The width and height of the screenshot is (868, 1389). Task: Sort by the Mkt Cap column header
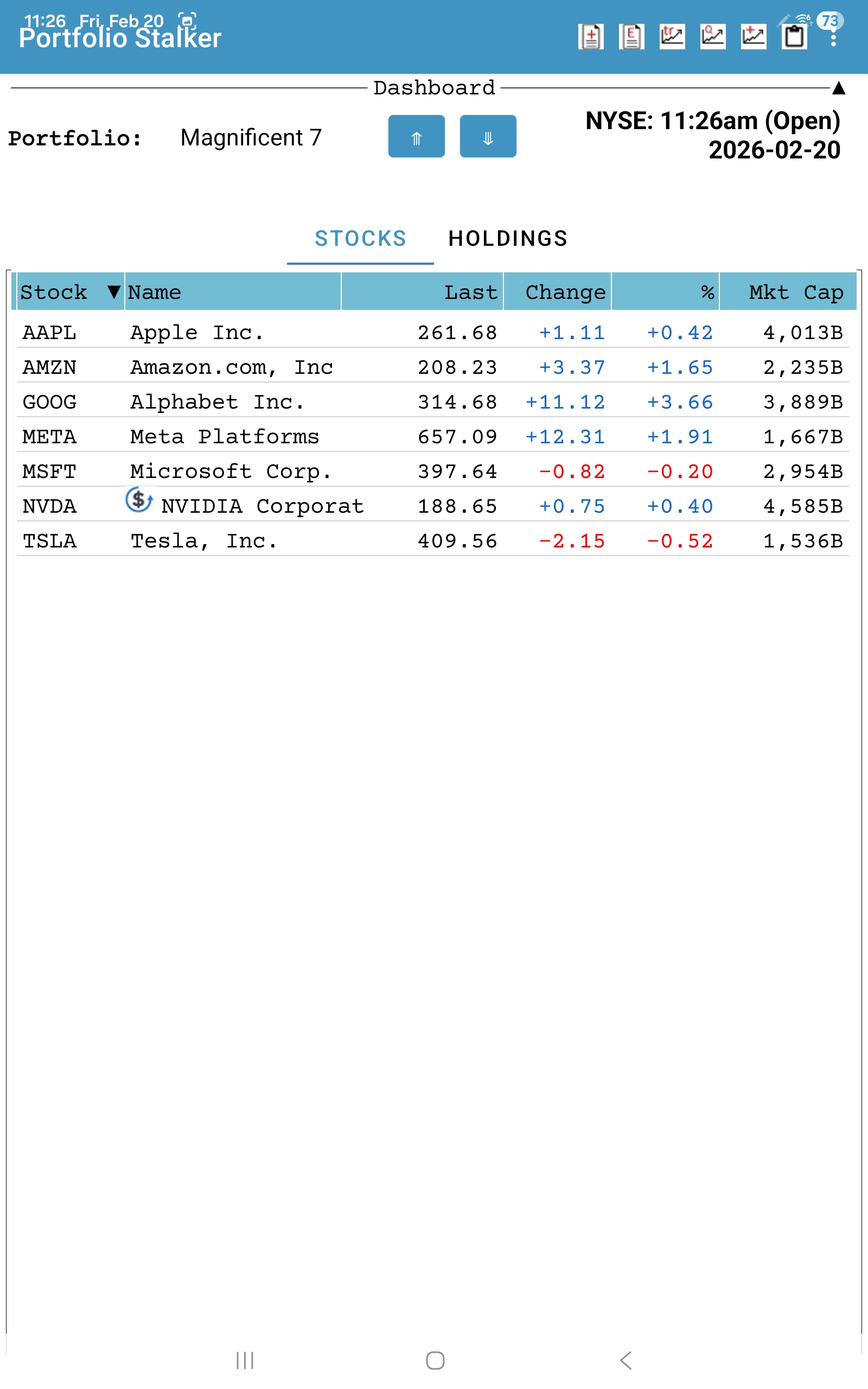click(795, 292)
